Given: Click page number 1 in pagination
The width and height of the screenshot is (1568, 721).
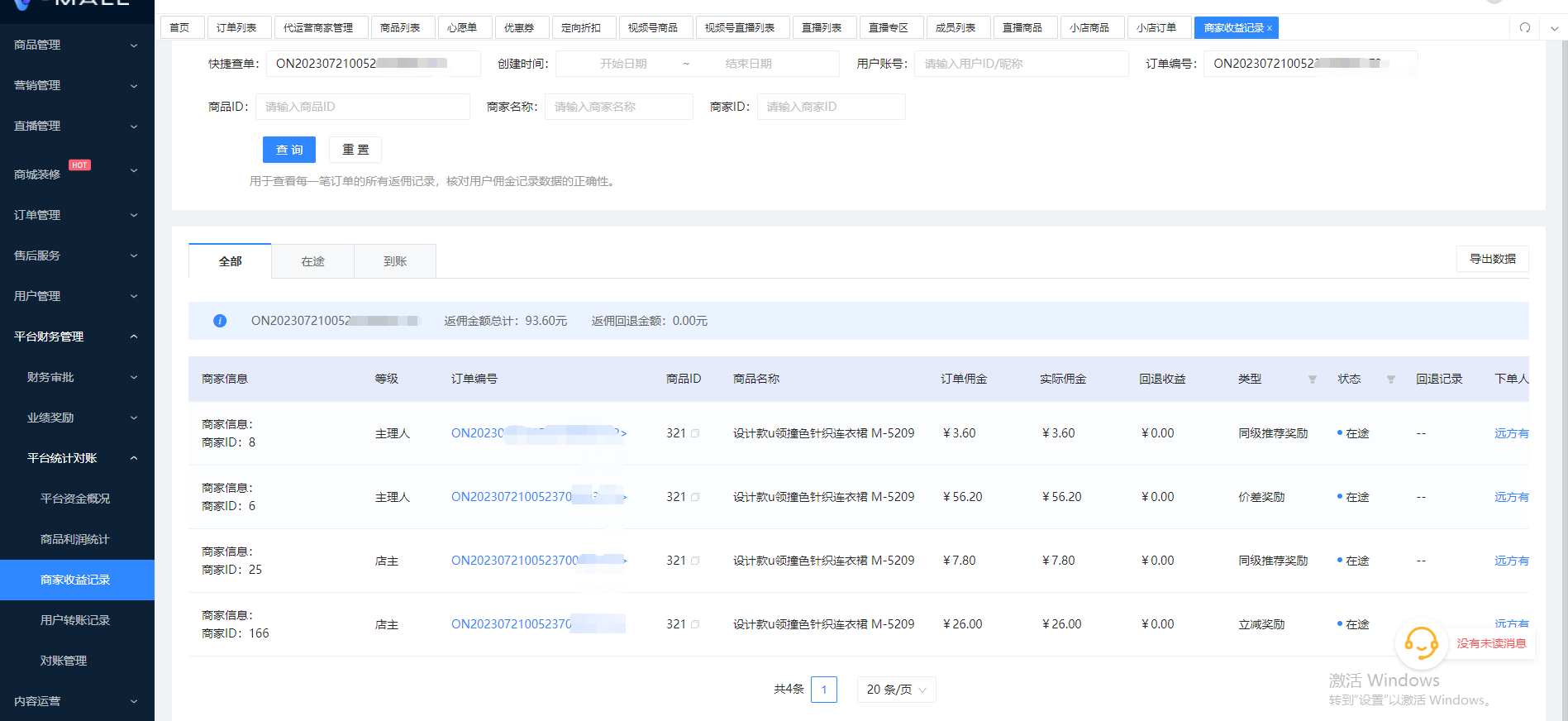Looking at the screenshot, I should (x=824, y=690).
